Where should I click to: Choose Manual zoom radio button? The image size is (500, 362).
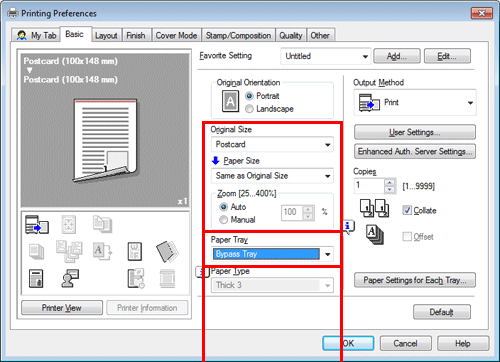coord(223,220)
